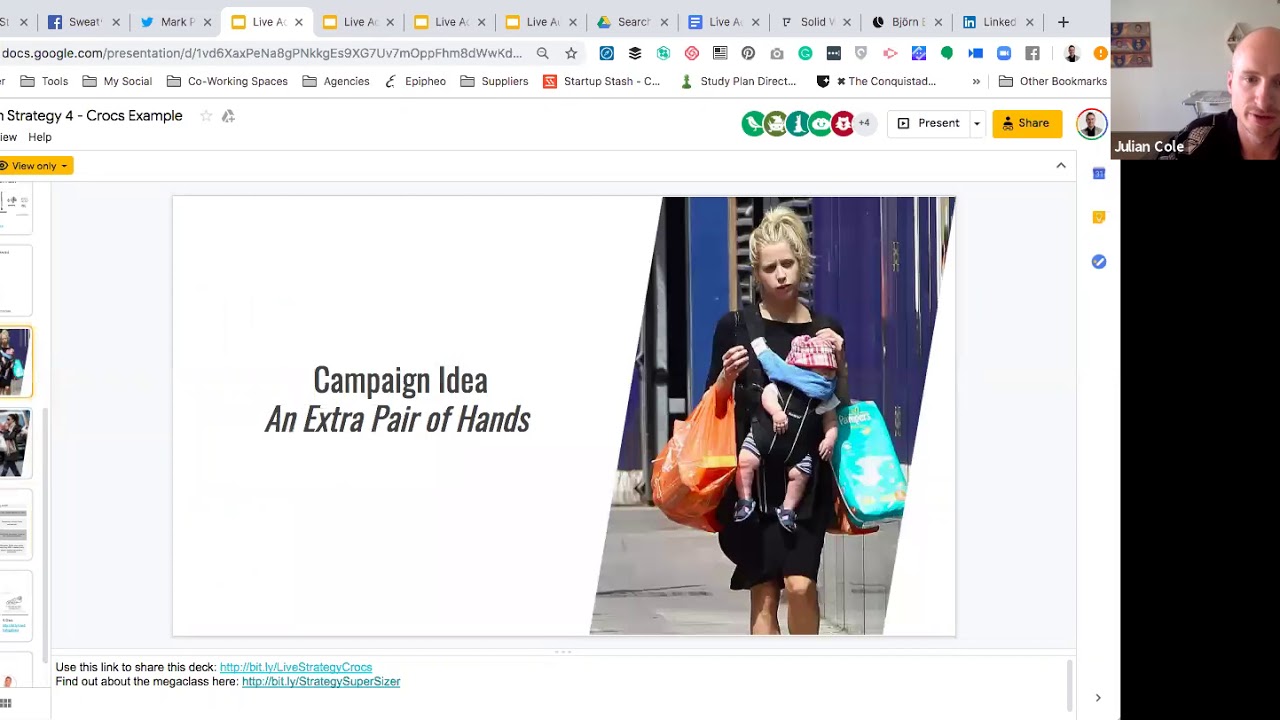Click the newspaper reader extension icon
The width and height of the screenshot is (1280, 720).
[x=720, y=53]
